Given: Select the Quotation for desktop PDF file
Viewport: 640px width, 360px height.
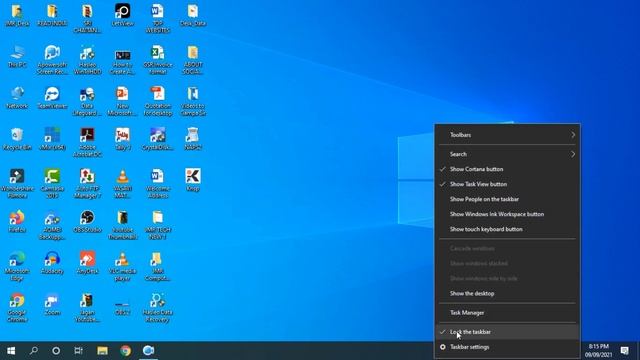Looking at the screenshot, I should point(158,101).
